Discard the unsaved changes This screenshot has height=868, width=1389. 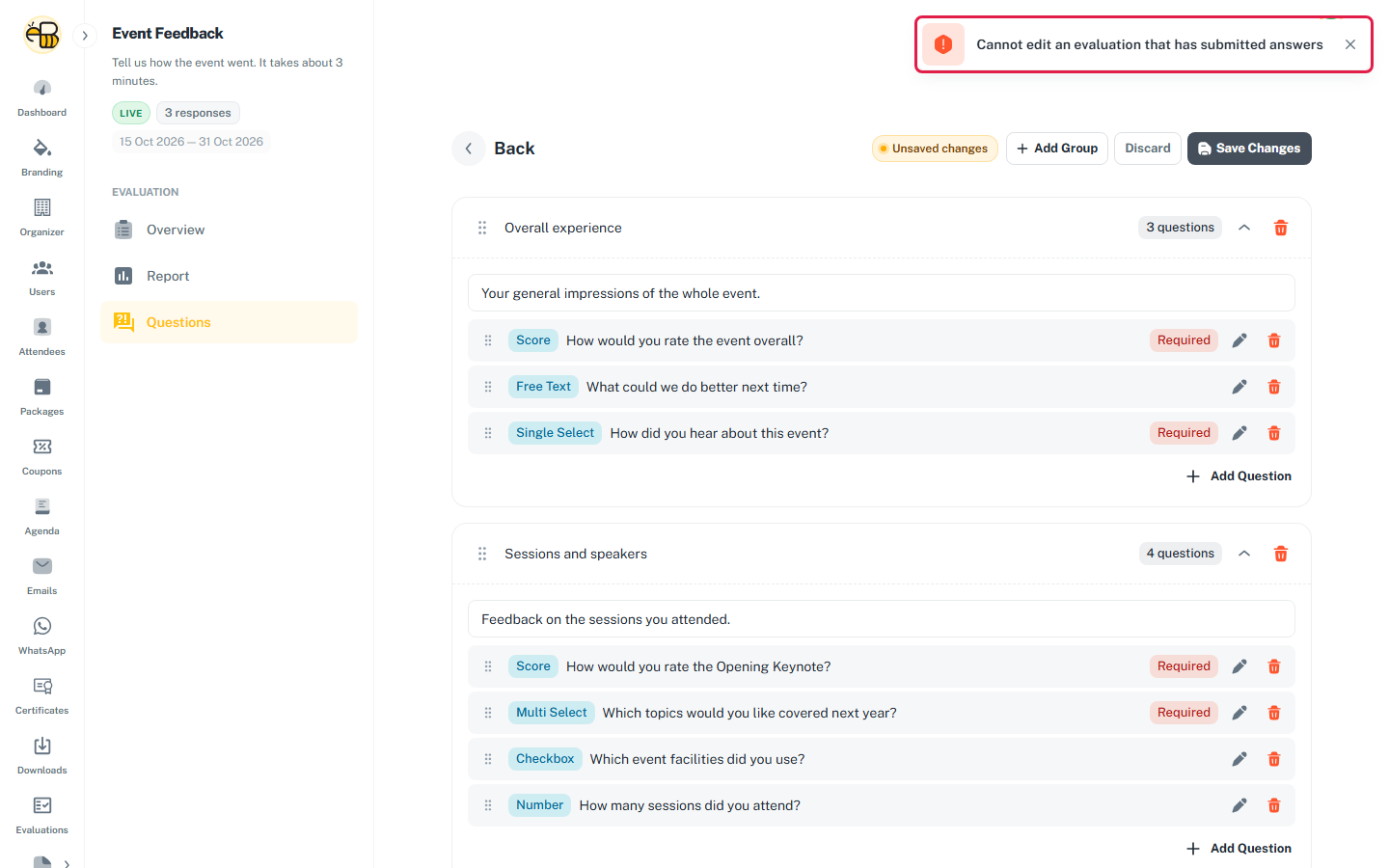coord(1148,149)
